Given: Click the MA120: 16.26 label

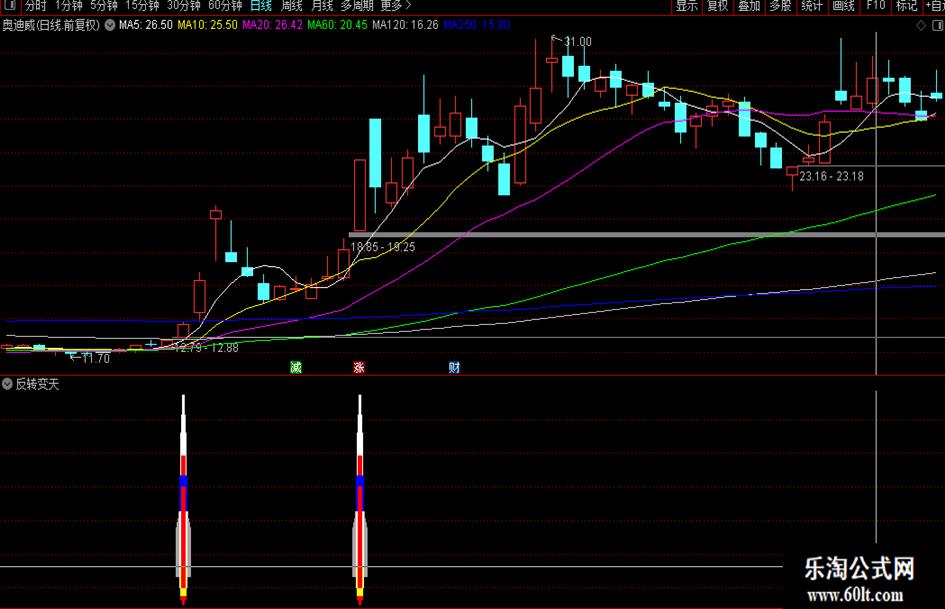Looking at the screenshot, I should 405,25.
